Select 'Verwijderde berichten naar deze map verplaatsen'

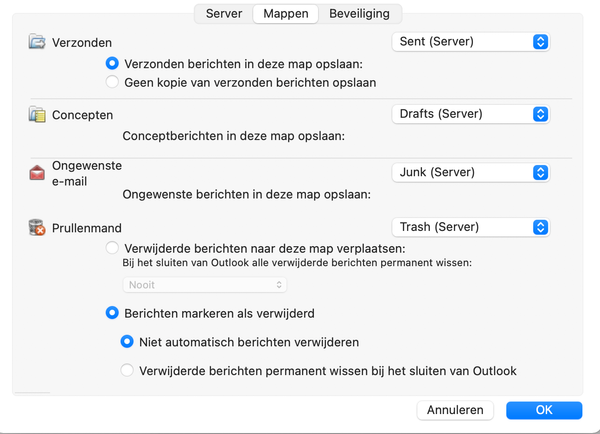coord(113,248)
